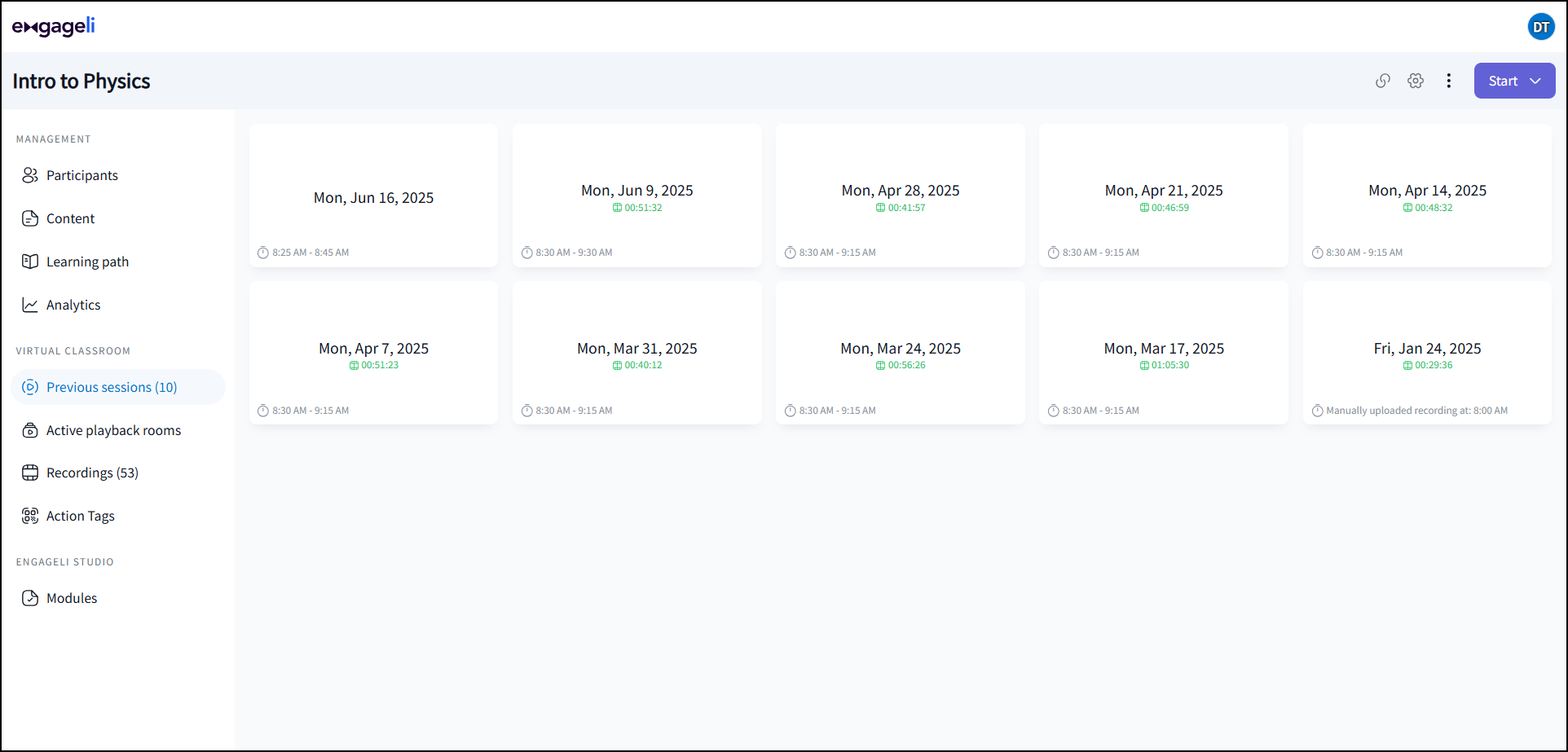
Task: Click the Recordings film icon
Action: 30,473
